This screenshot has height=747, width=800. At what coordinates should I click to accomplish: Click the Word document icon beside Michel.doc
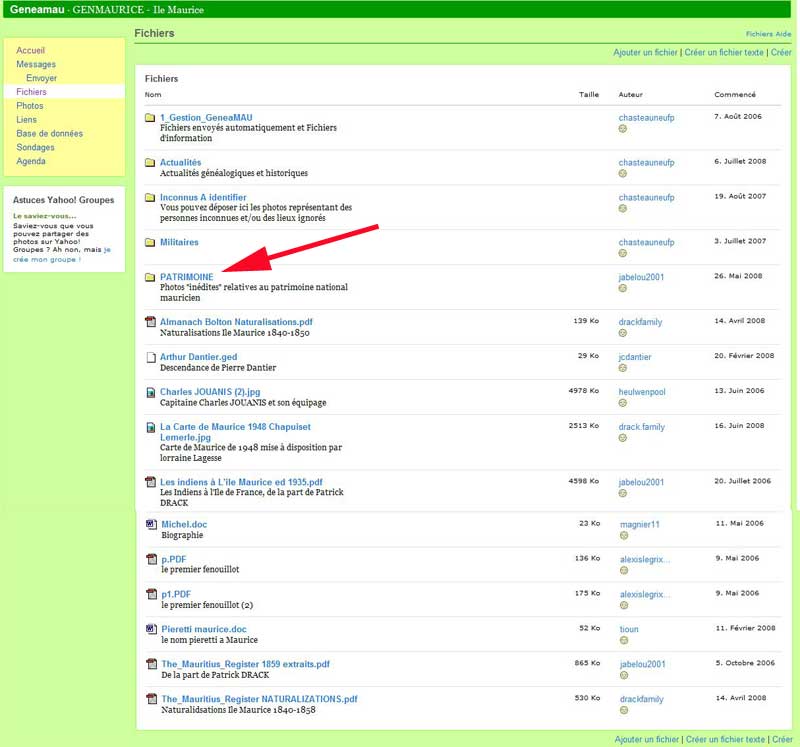pos(151,524)
